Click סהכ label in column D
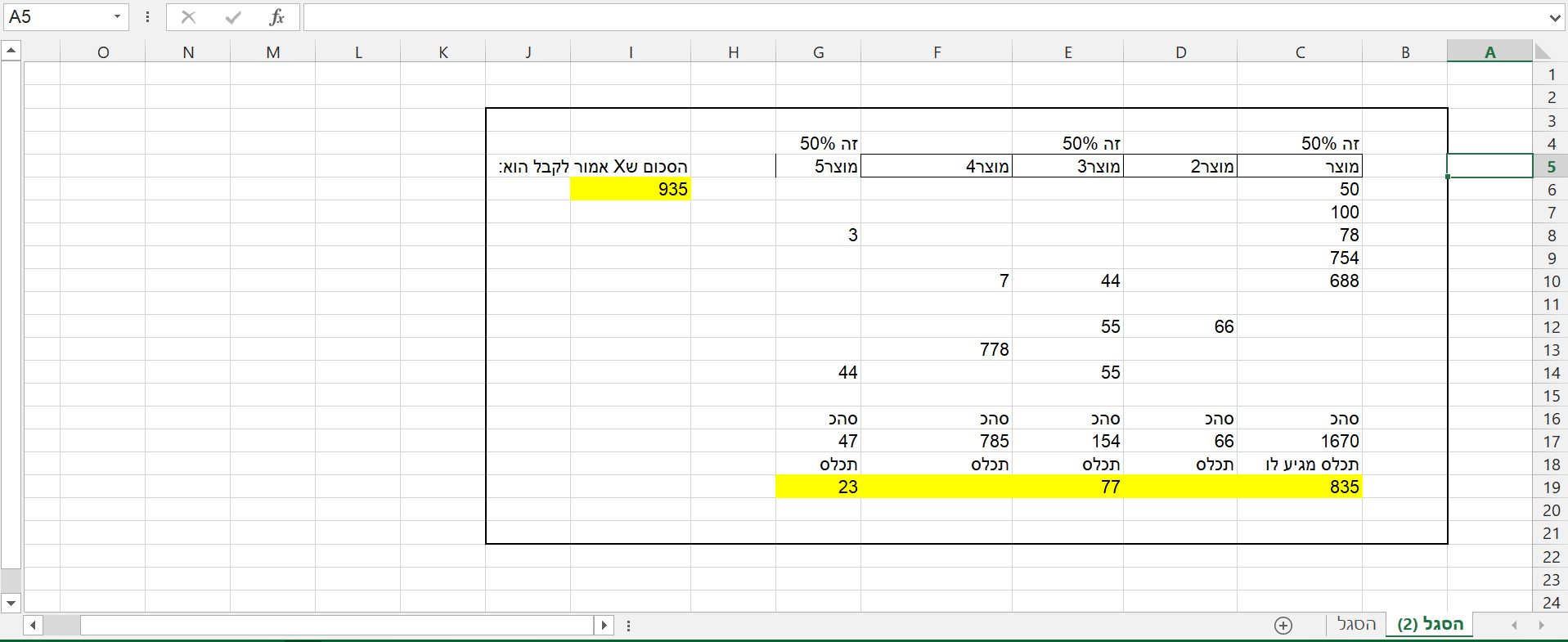1568x642 pixels. (1180, 418)
